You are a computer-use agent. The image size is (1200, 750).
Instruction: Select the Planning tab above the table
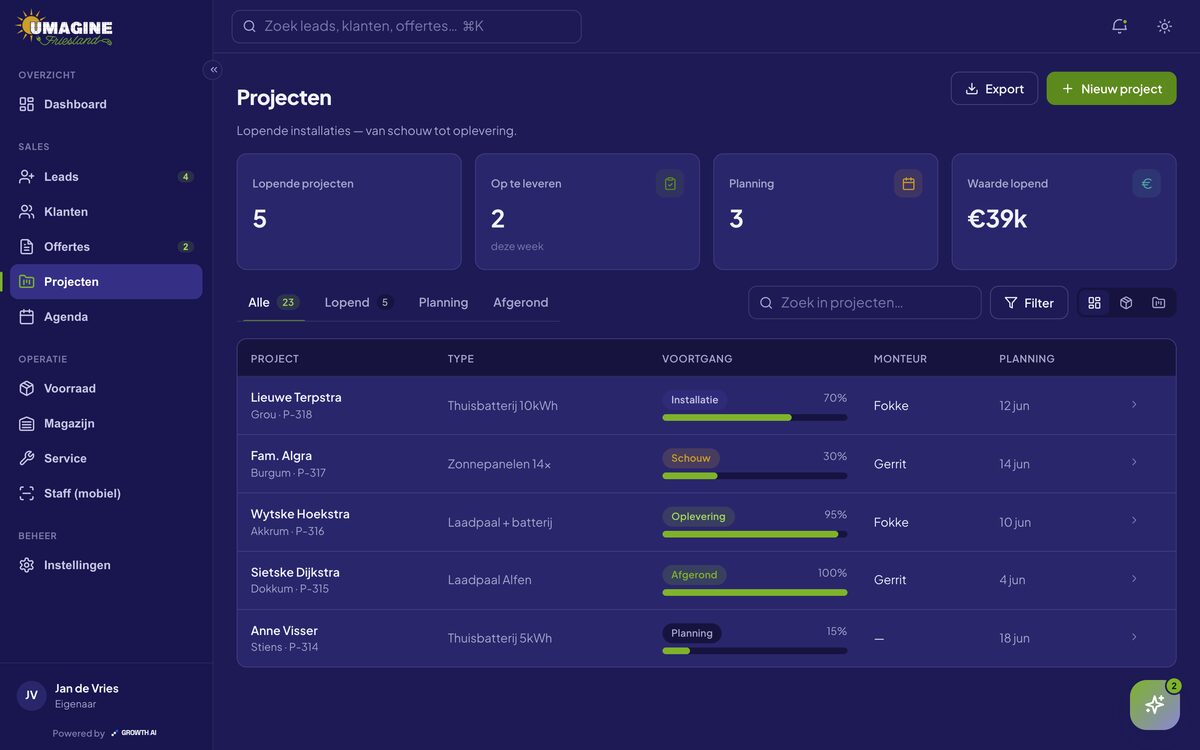[443, 303]
